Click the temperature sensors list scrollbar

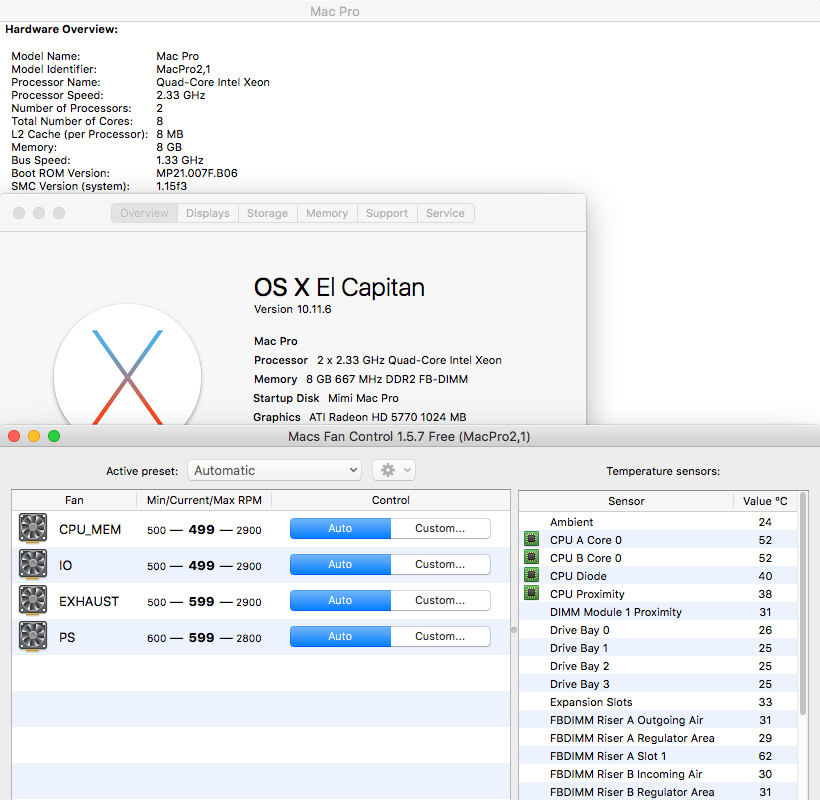(803, 604)
